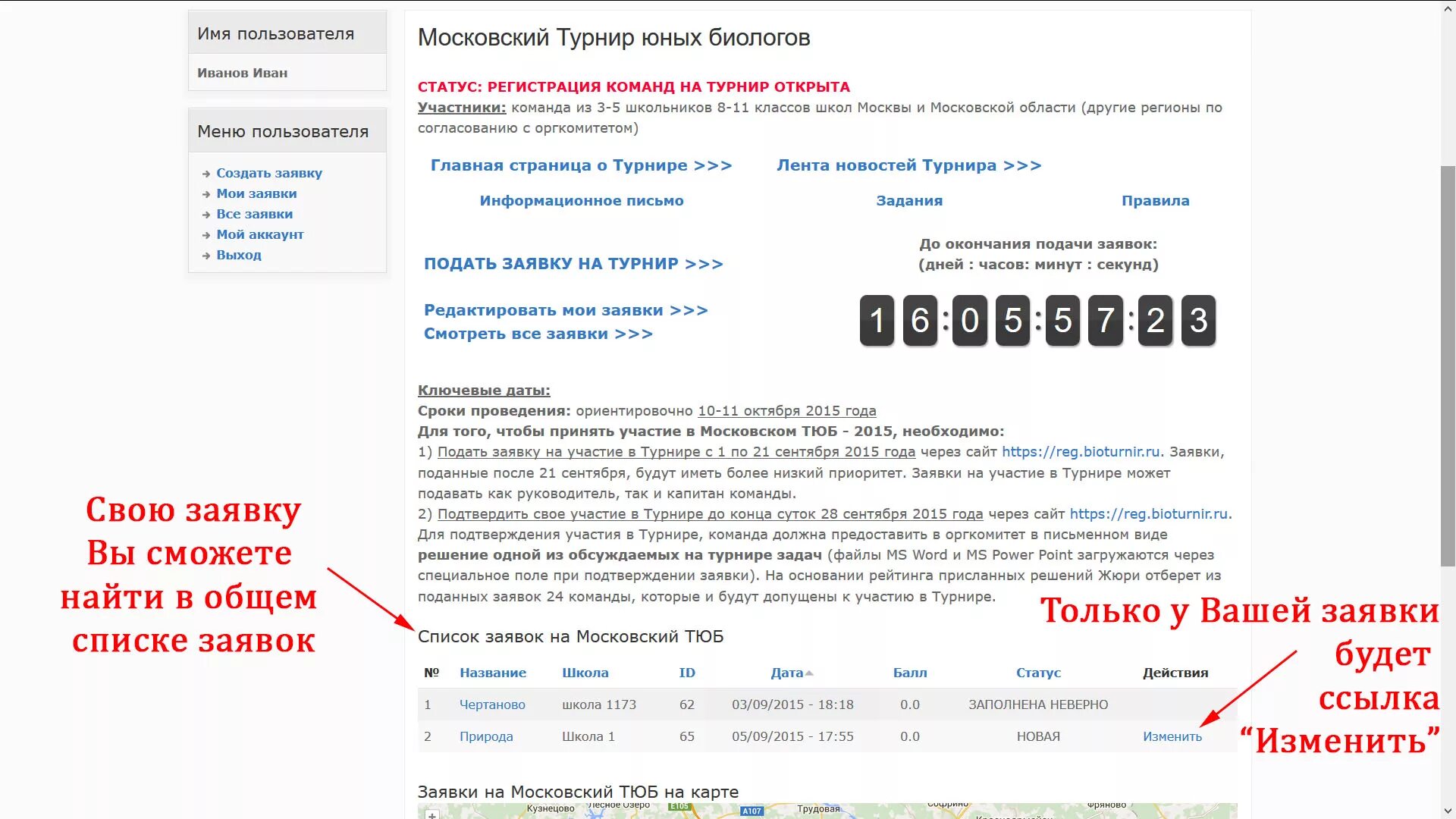Click the Ключевые даты heading
1456x819 pixels.
tap(484, 391)
